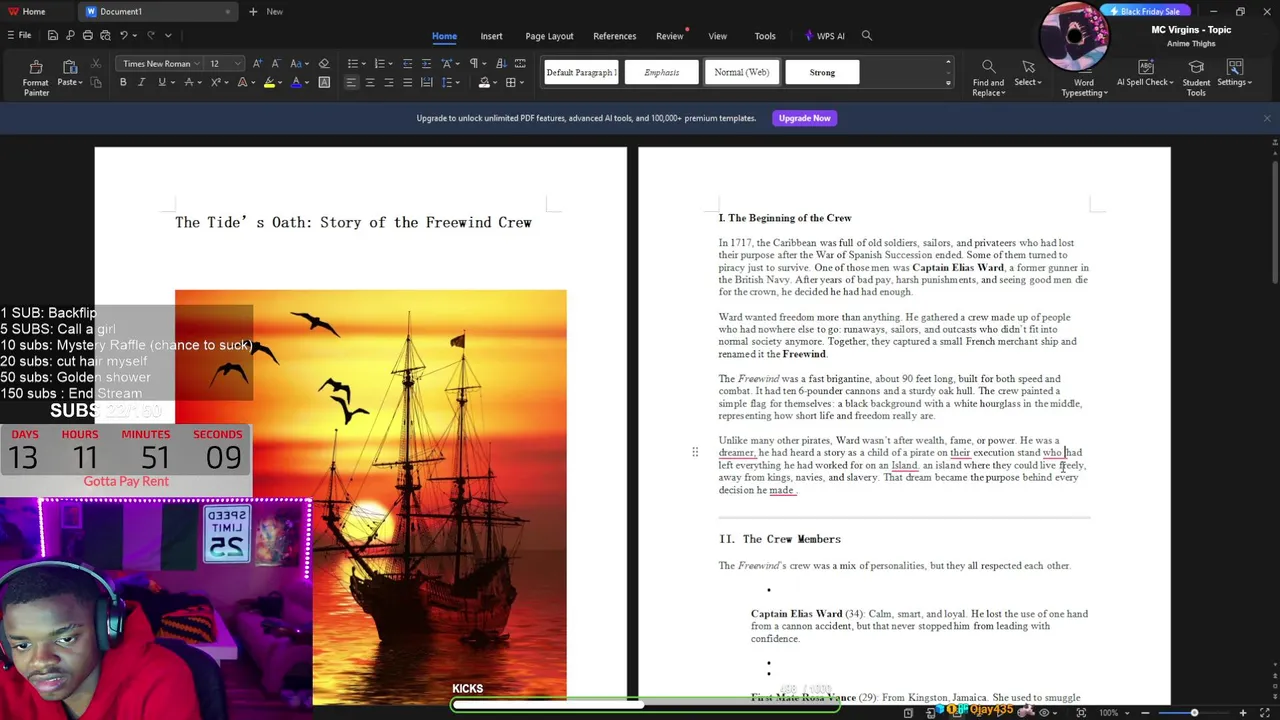
Task: Click the Undo arrow
Action: [x=123, y=35]
